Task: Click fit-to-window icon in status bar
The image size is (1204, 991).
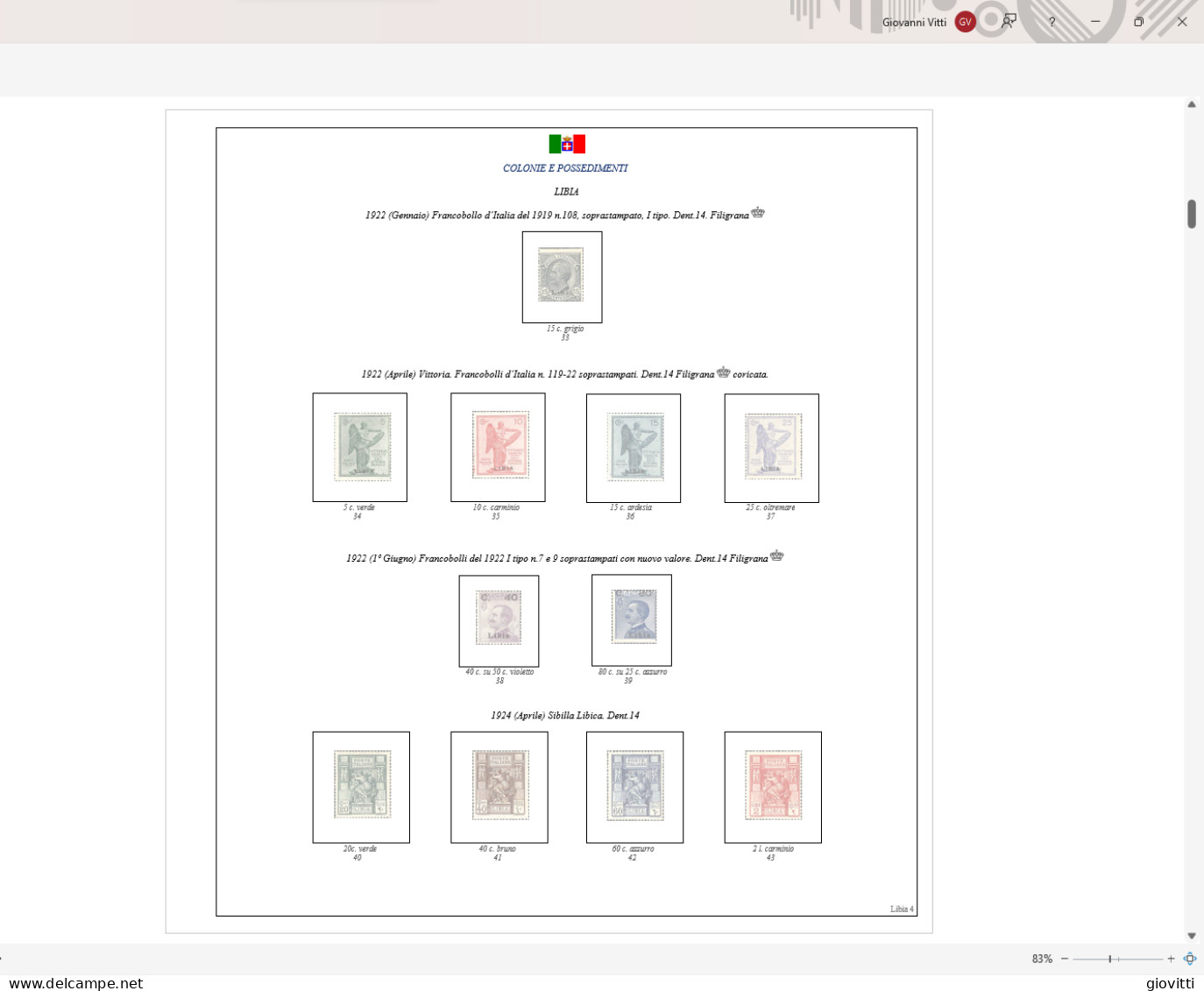Action: point(1189,959)
